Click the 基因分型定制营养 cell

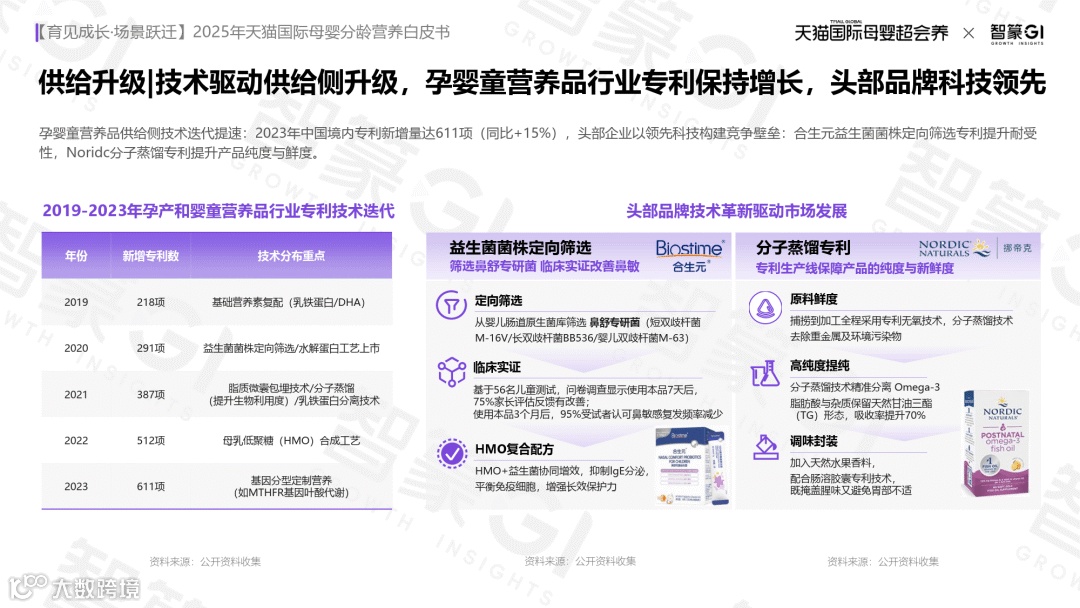(291, 486)
